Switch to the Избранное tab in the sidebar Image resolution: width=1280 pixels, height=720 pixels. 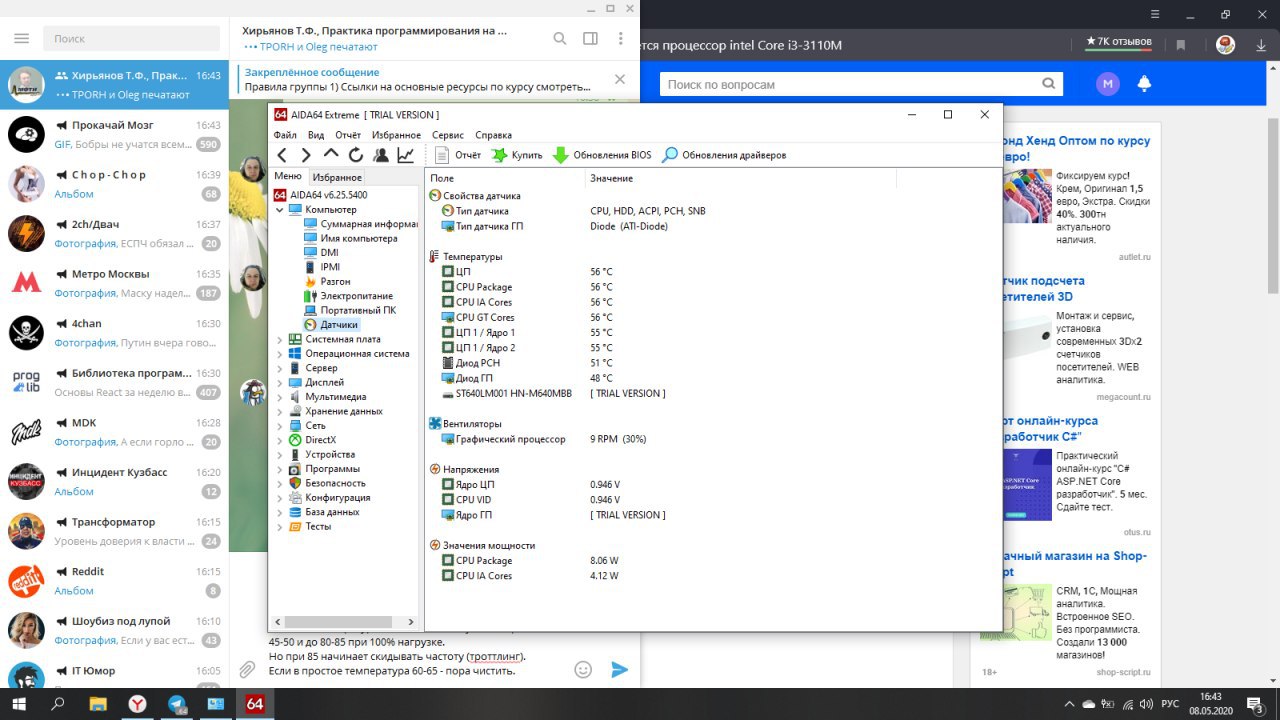tap(337, 177)
